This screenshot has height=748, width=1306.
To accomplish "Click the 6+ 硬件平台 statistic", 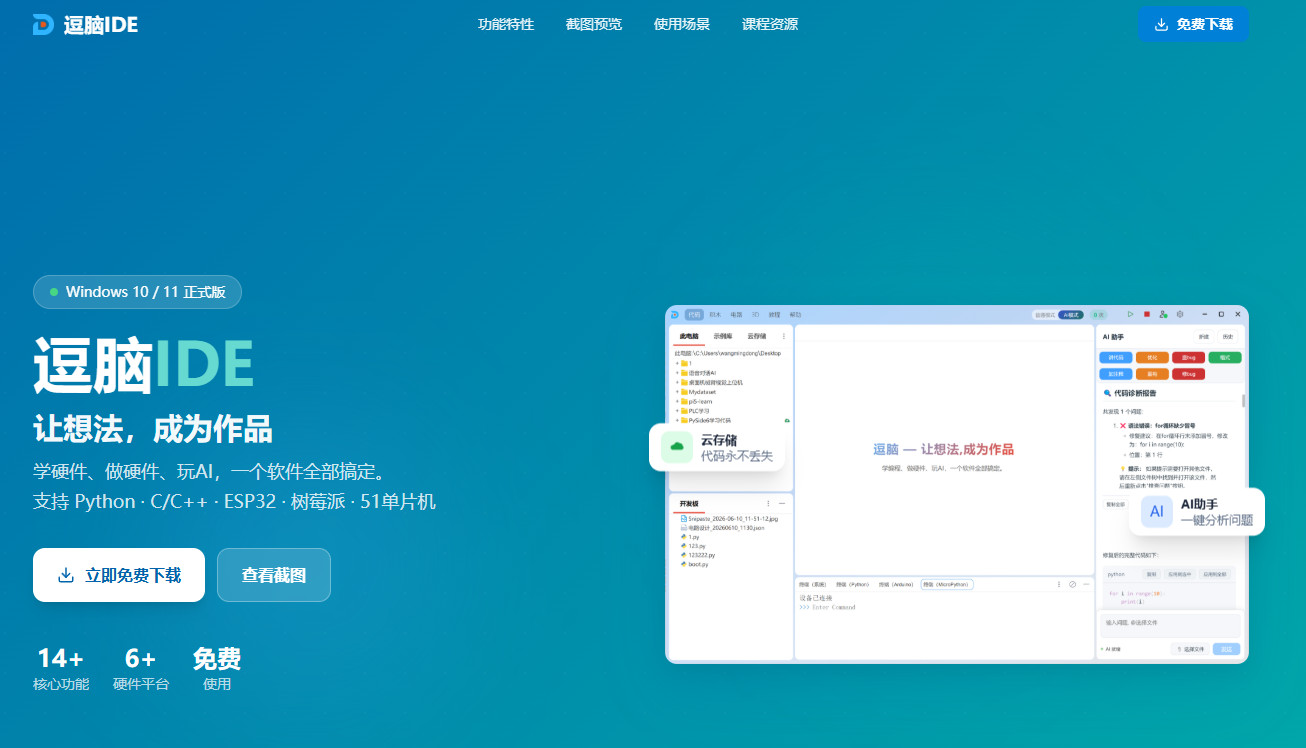I will pos(141,669).
